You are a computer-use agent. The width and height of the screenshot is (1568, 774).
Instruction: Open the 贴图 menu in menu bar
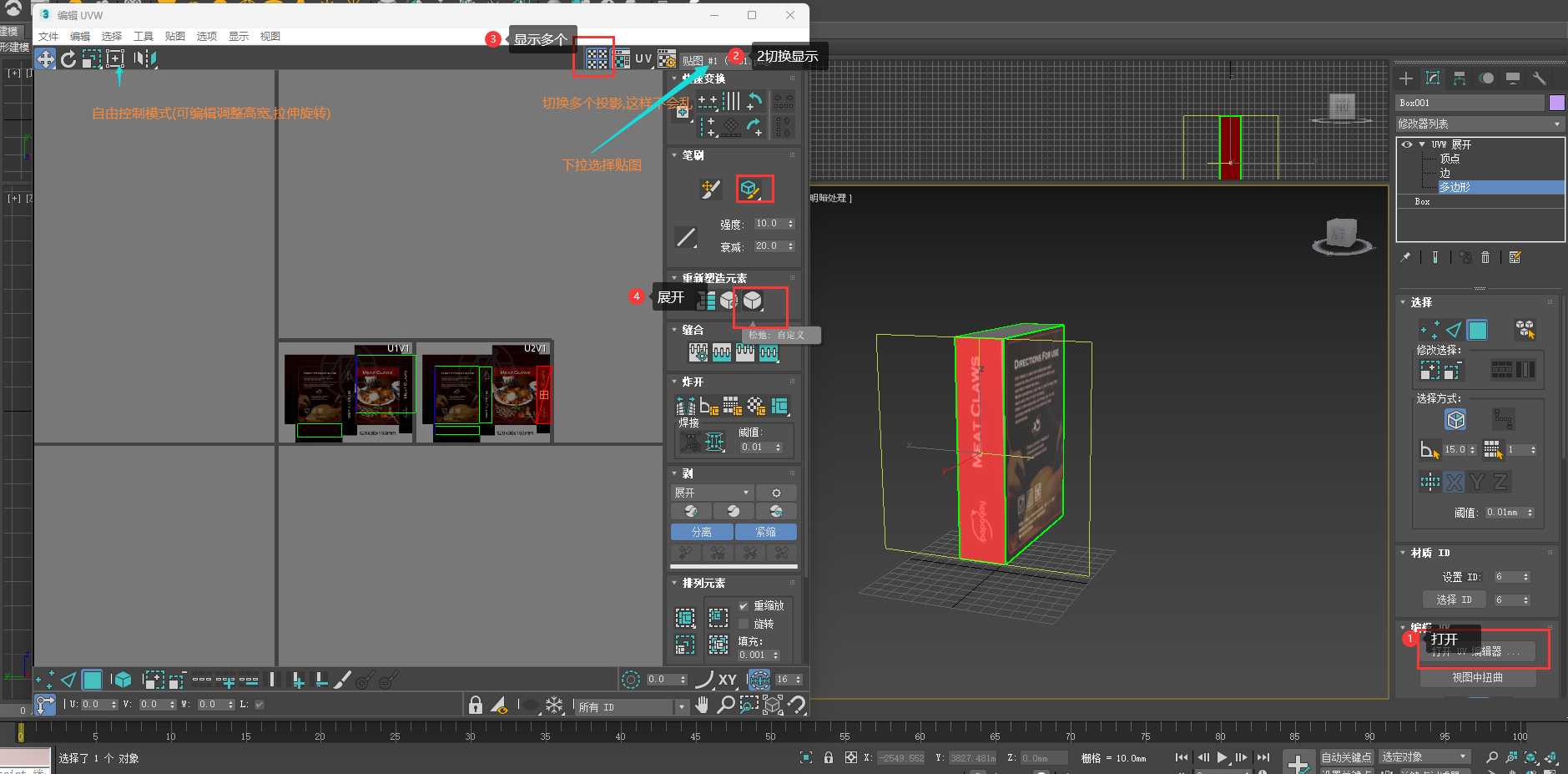[x=175, y=36]
